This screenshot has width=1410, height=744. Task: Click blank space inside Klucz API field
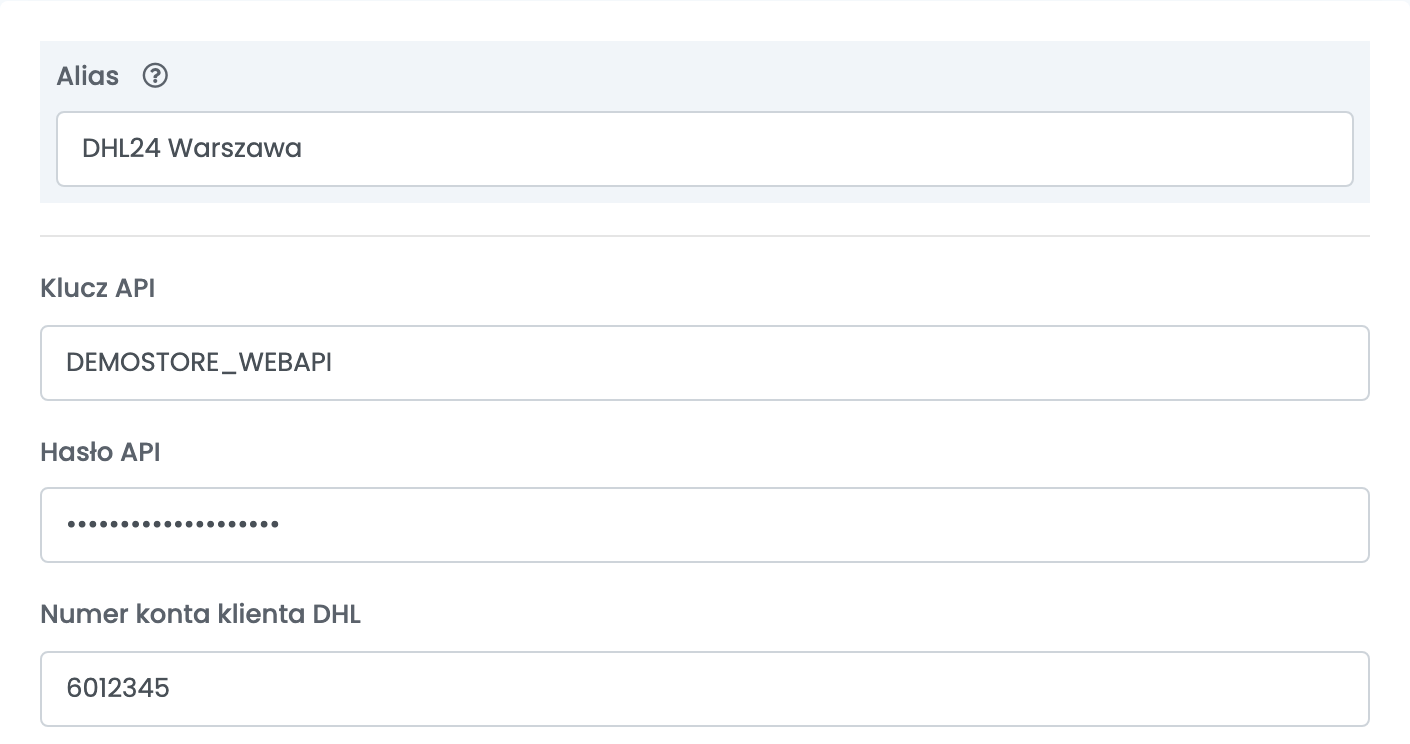(850, 363)
